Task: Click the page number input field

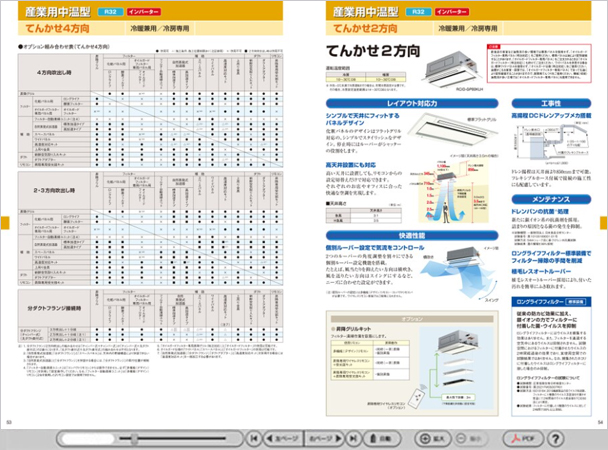Action: [88, 439]
